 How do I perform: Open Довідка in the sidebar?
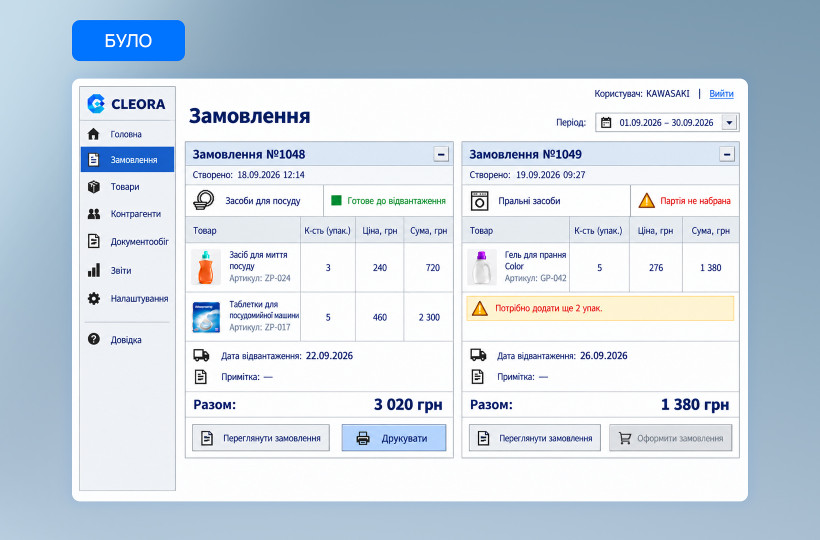127,340
